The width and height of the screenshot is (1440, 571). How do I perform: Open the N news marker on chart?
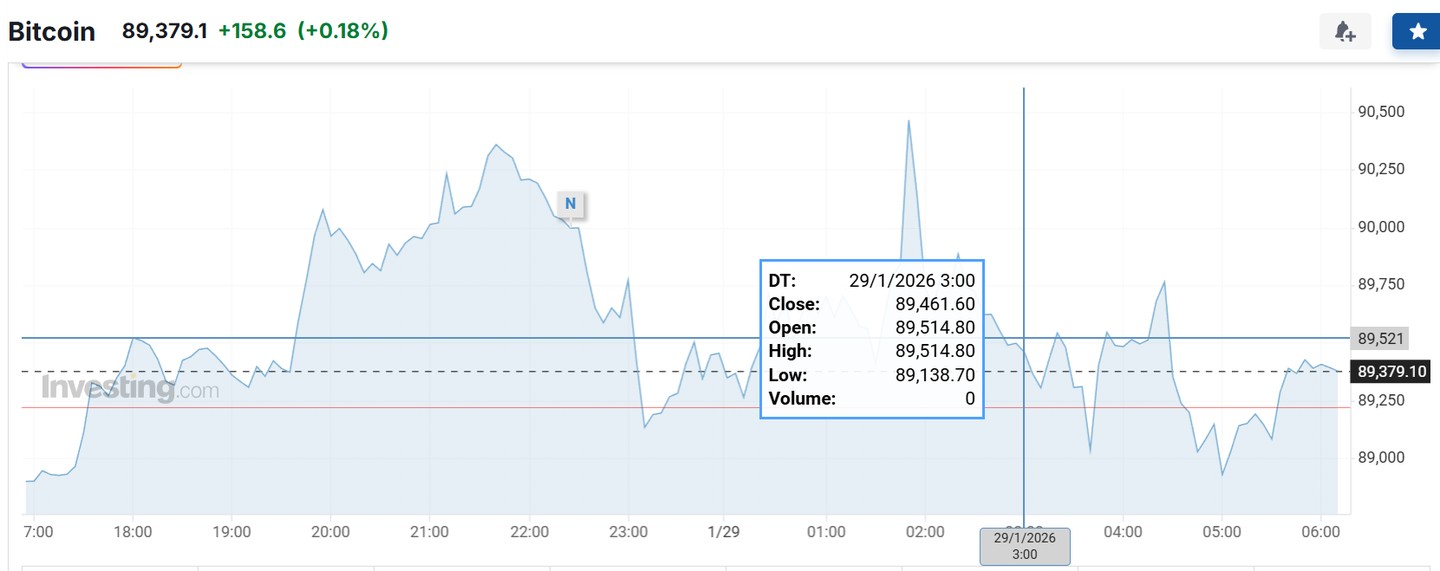click(570, 204)
